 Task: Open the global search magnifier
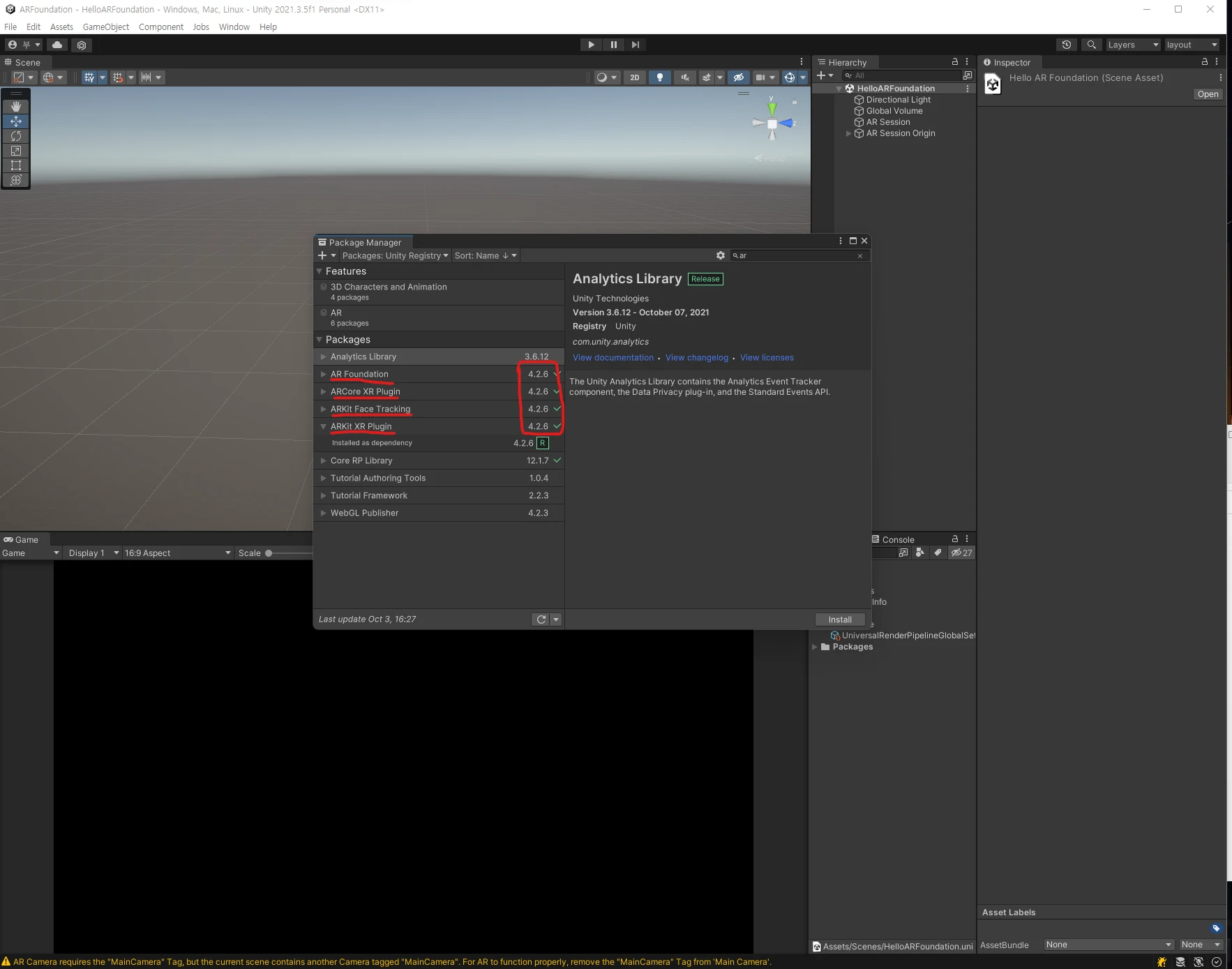(x=1092, y=45)
